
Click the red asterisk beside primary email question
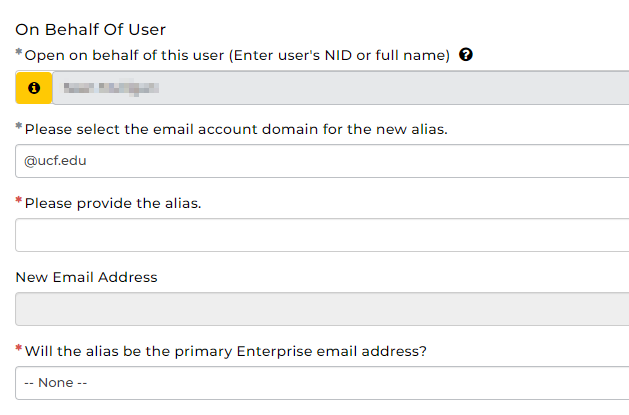(18, 348)
